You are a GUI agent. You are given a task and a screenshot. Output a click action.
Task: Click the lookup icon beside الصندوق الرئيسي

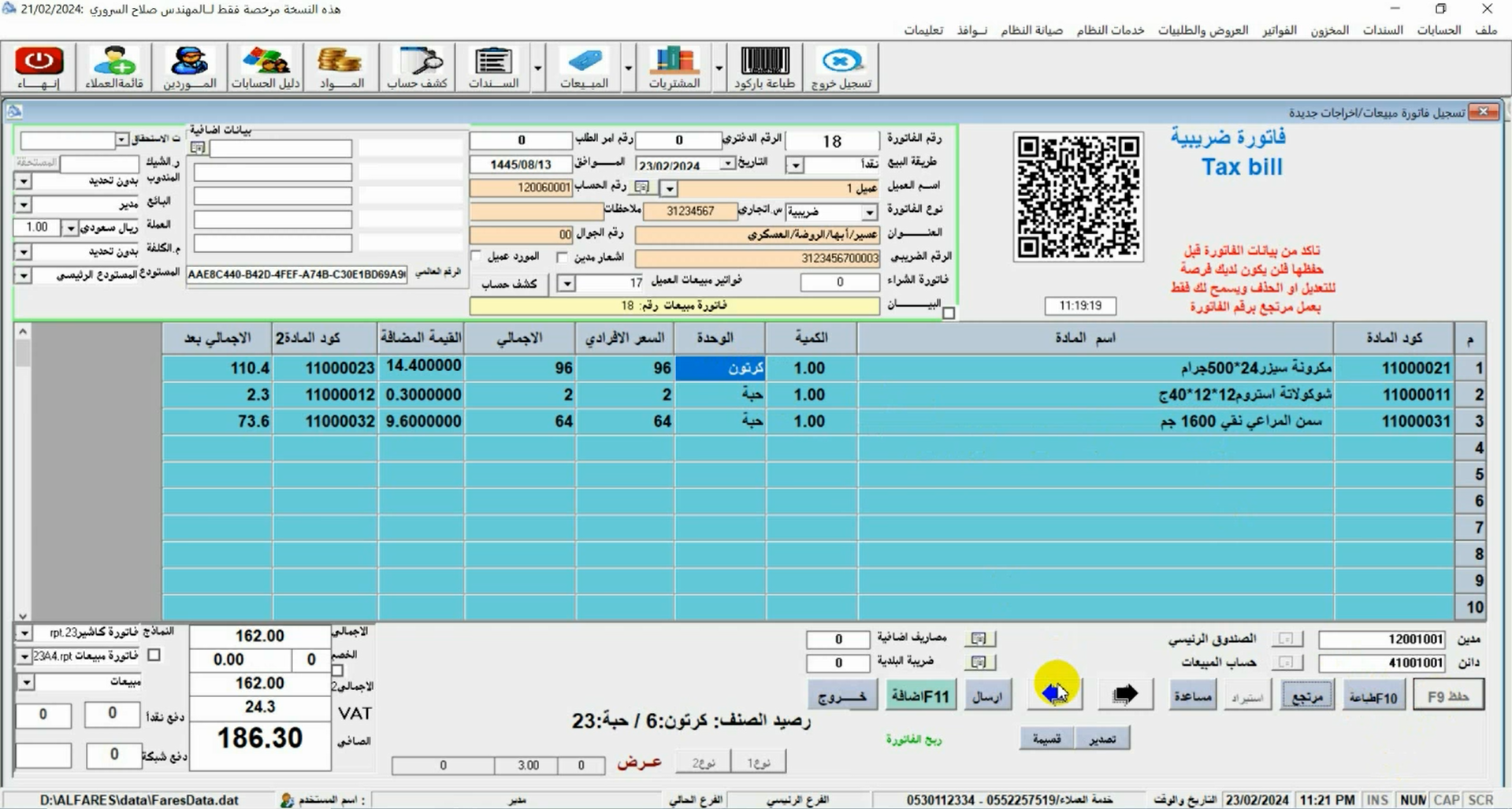[1286, 639]
